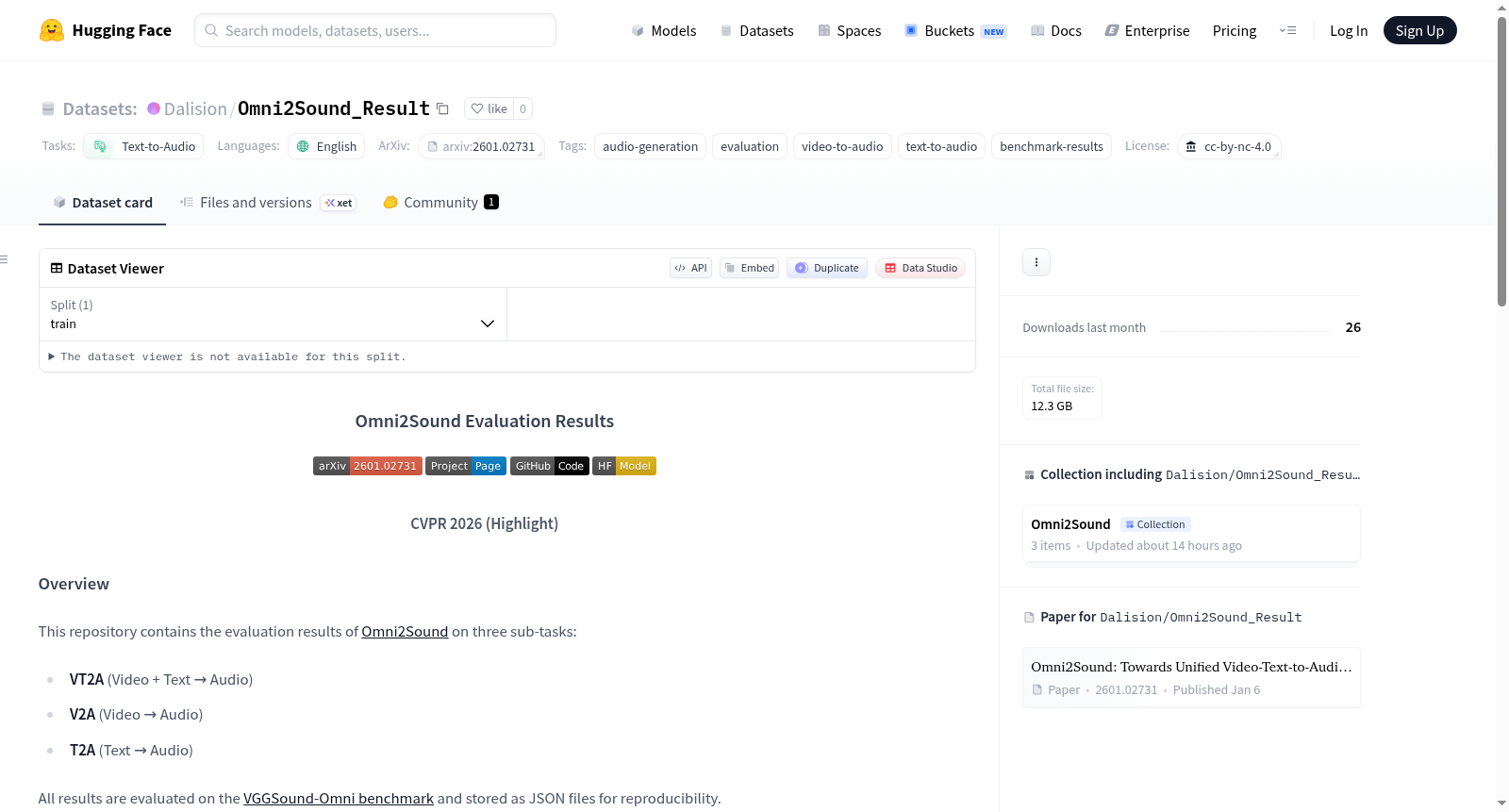The width and height of the screenshot is (1509, 812).
Task: Open Docs in the top navigation
Action: 1056,30
